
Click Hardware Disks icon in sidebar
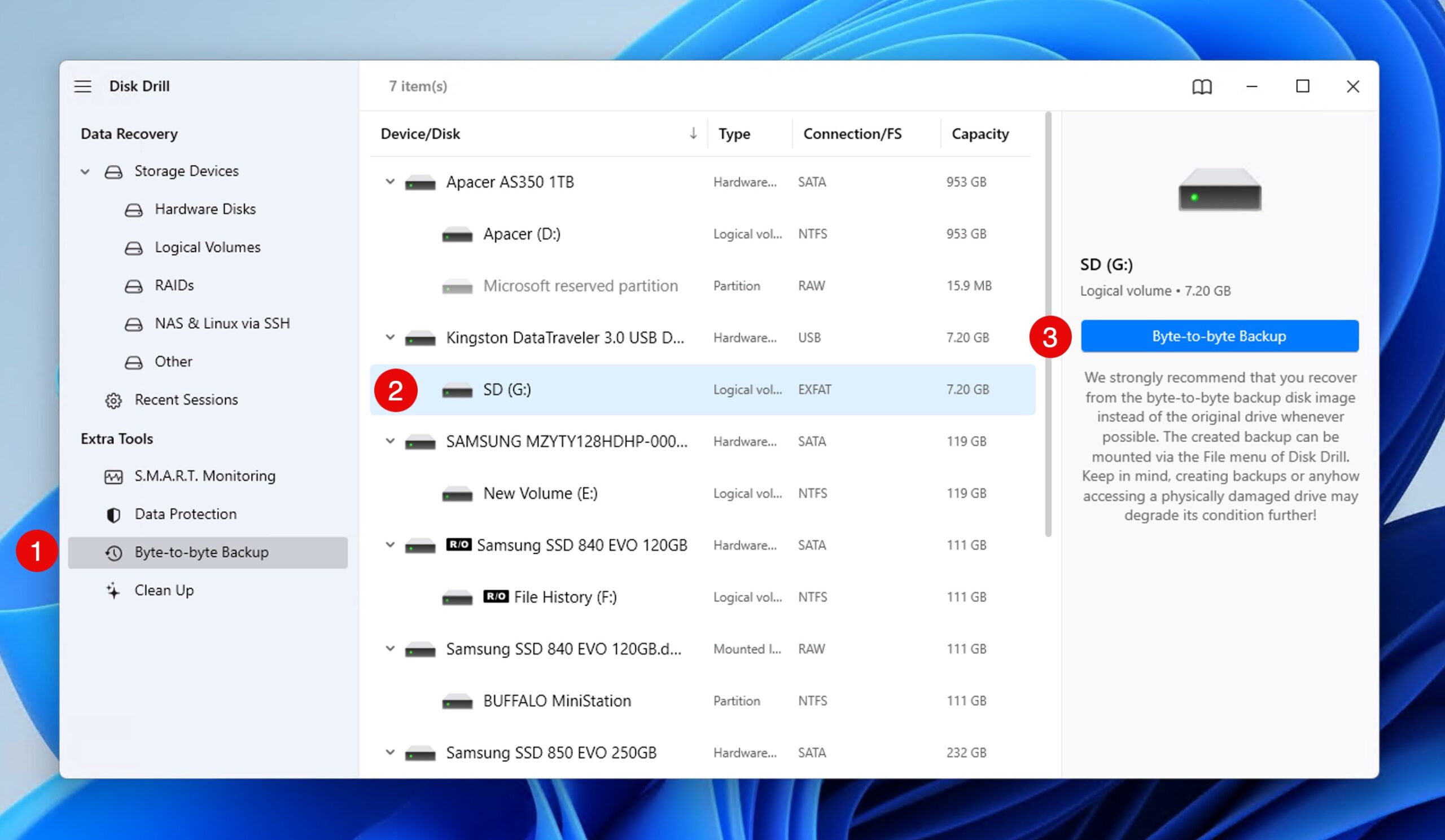tap(133, 209)
